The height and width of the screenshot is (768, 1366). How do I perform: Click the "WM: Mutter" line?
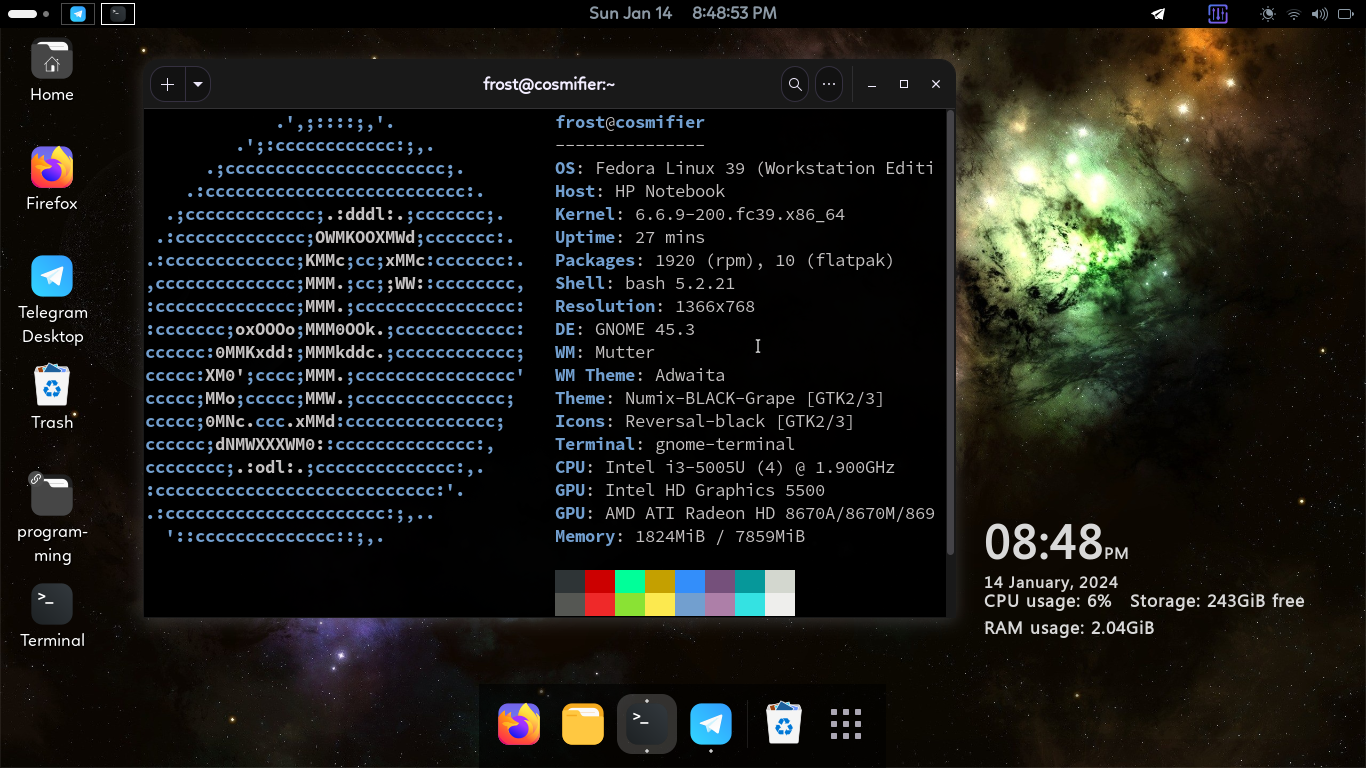click(605, 352)
